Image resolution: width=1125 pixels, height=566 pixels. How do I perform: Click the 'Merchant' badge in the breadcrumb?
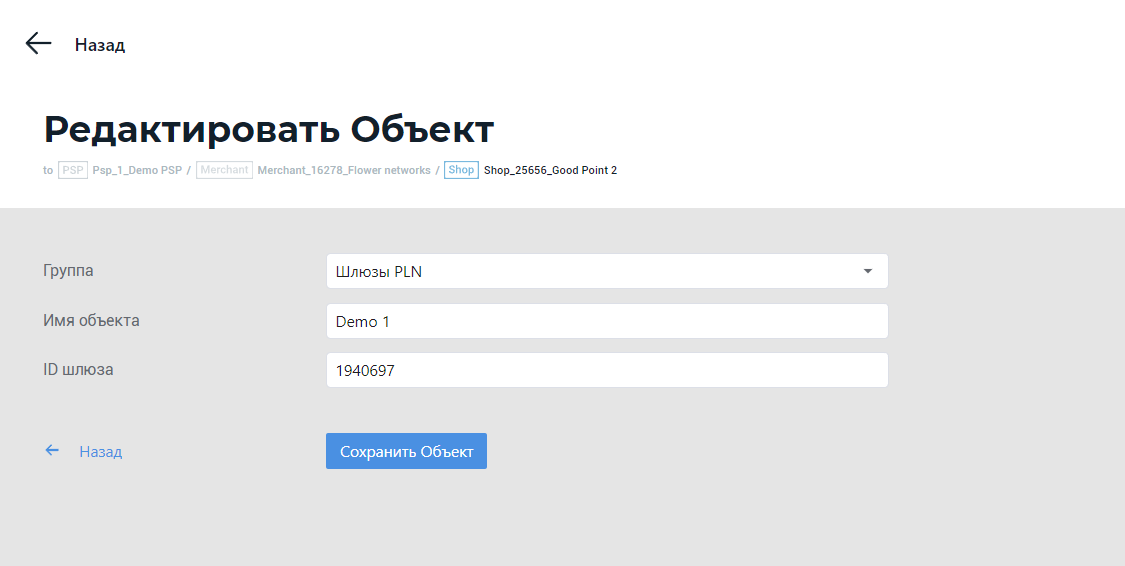point(224,170)
